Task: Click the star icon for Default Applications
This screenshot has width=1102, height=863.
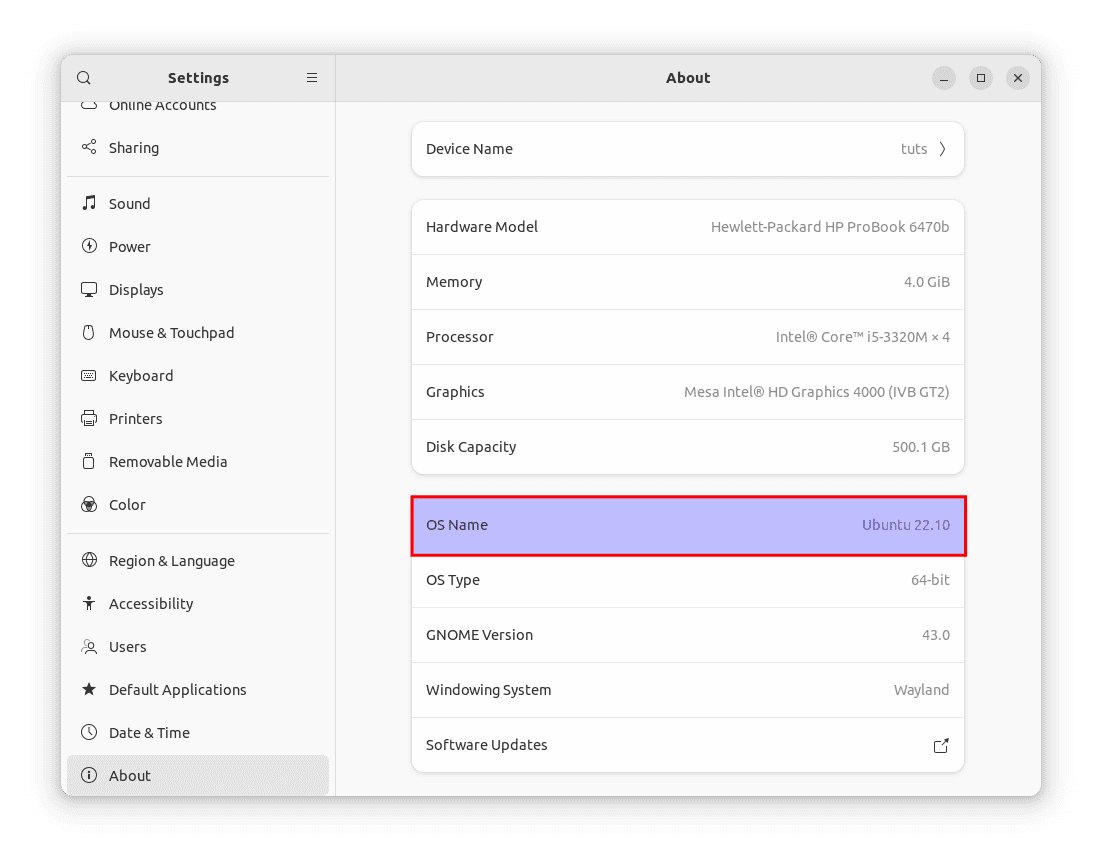Action: tap(89, 689)
